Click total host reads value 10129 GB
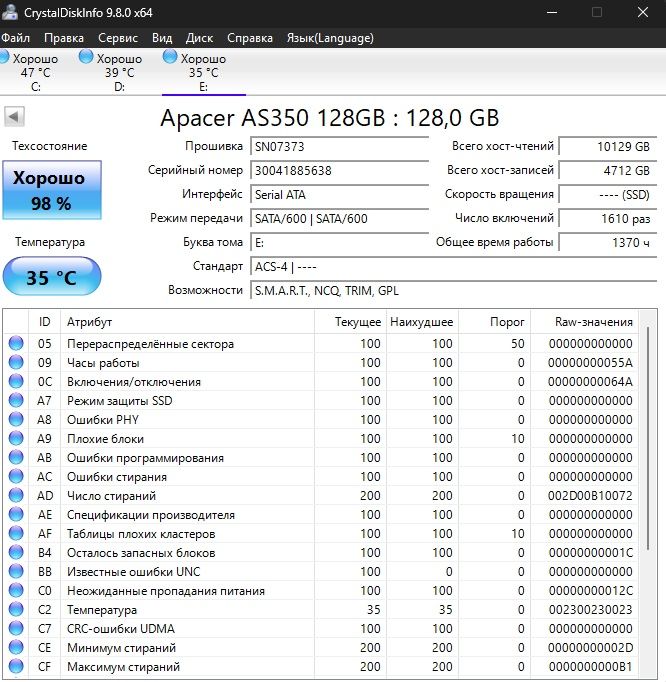 tap(607, 146)
